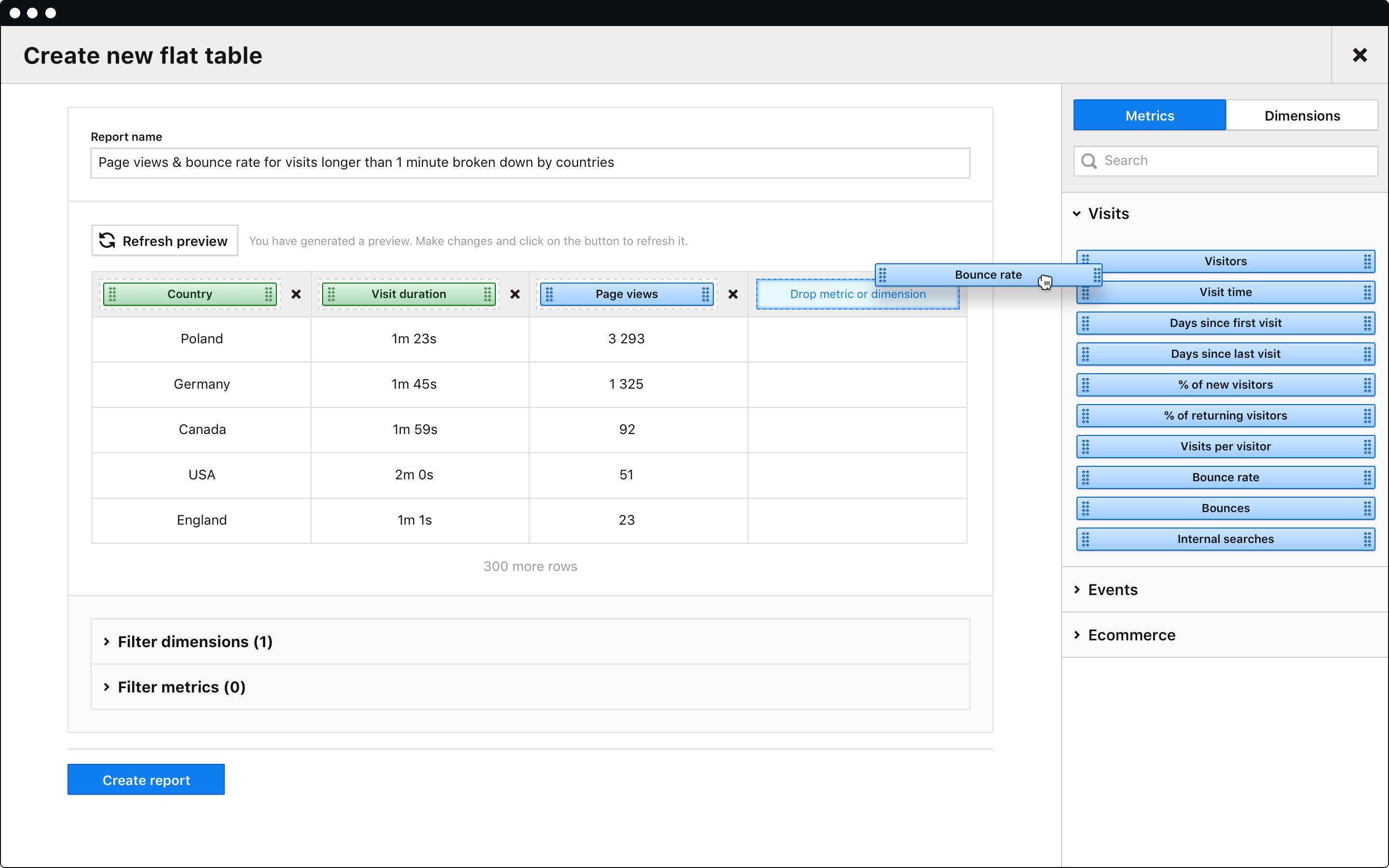The width and height of the screenshot is (1389, 868).
Task: Click the drag handle icon next to Visitors metric
Action: coord(1088,261)
